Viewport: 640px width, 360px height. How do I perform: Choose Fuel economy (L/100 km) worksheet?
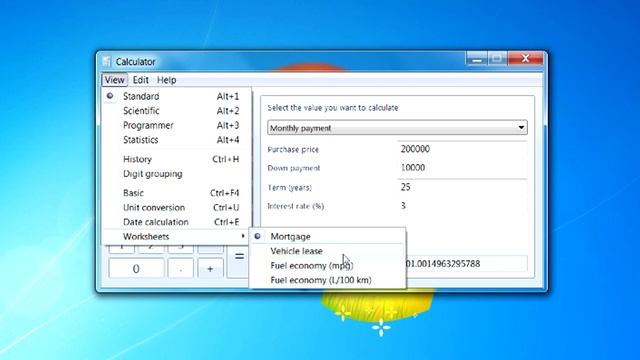327,280
